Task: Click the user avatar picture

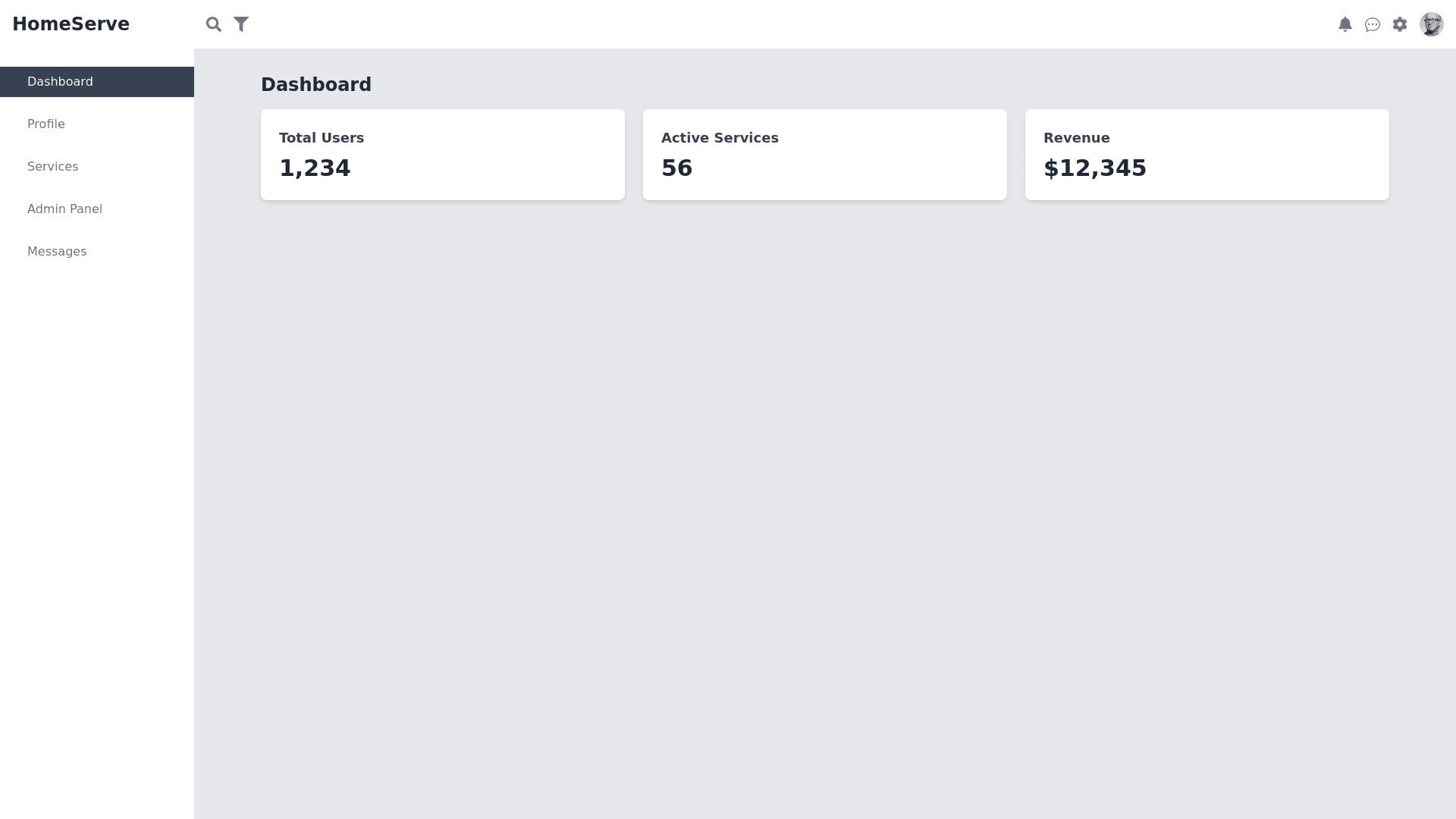Action: click(x=1431, y=24)
